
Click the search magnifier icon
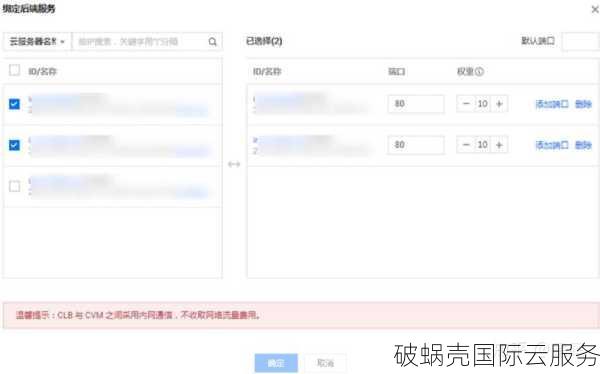coord(212,42)
